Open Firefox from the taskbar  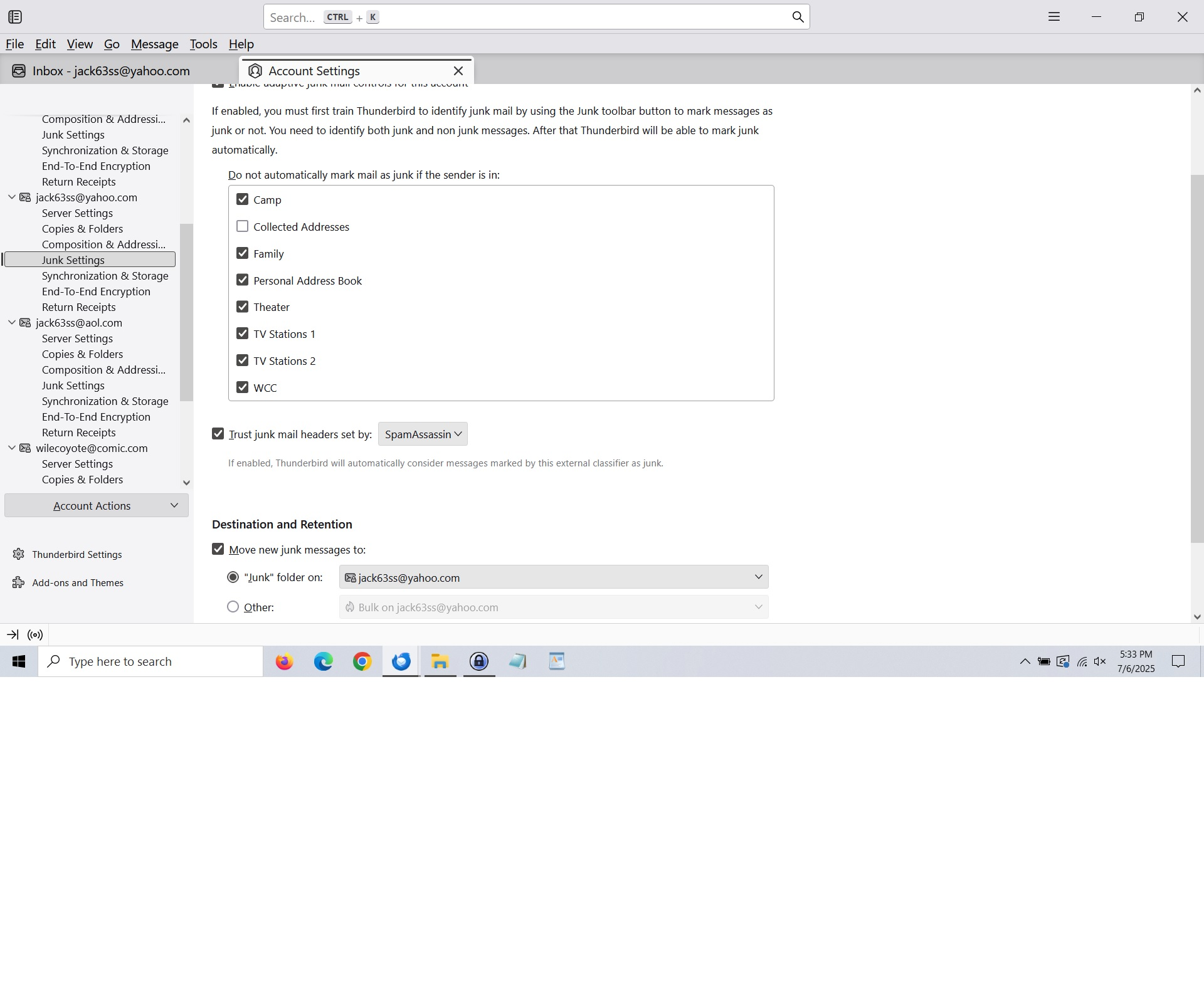pyautogui.click(x=285, y=661)
